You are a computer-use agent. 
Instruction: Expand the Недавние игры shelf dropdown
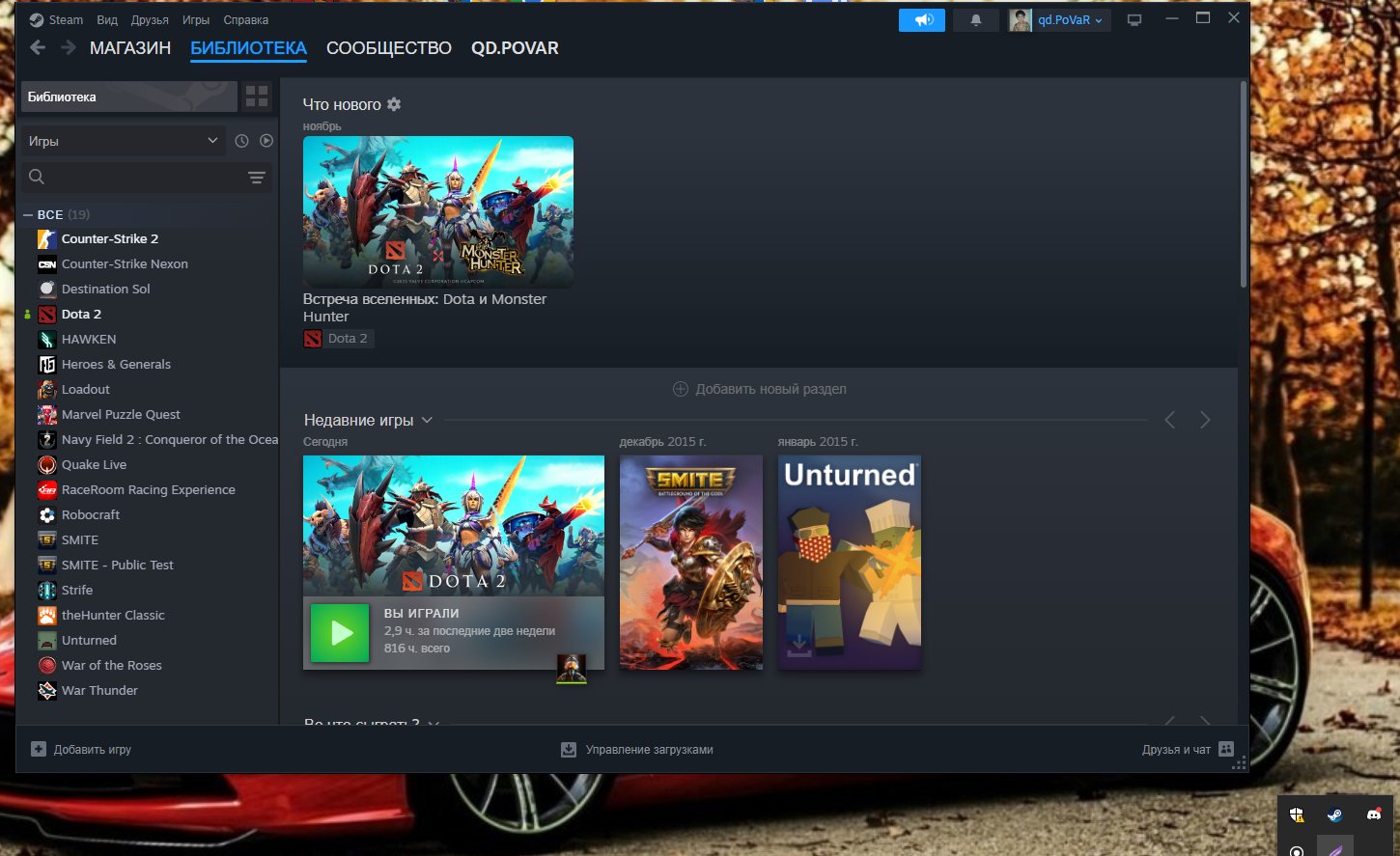pyautogui.click(x=427, y=420)
